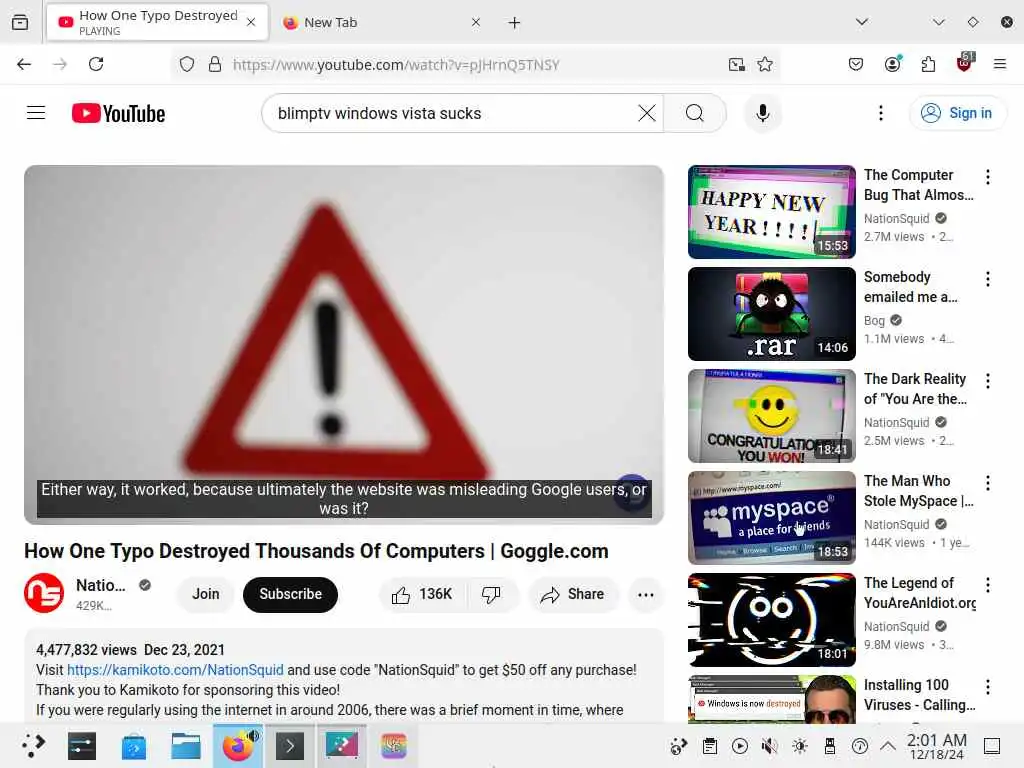
Task: Open a new tab with plus button
Action: (x=515, y=23)
